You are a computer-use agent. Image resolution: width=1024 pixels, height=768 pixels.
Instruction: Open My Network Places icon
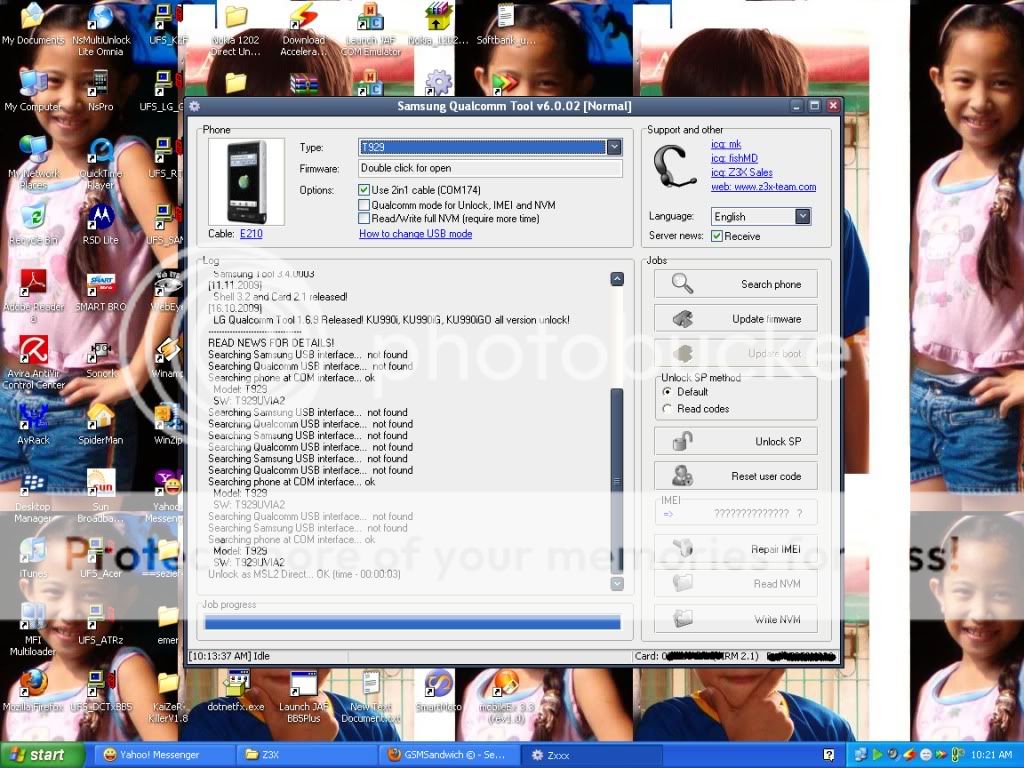[x=33, y=163]
